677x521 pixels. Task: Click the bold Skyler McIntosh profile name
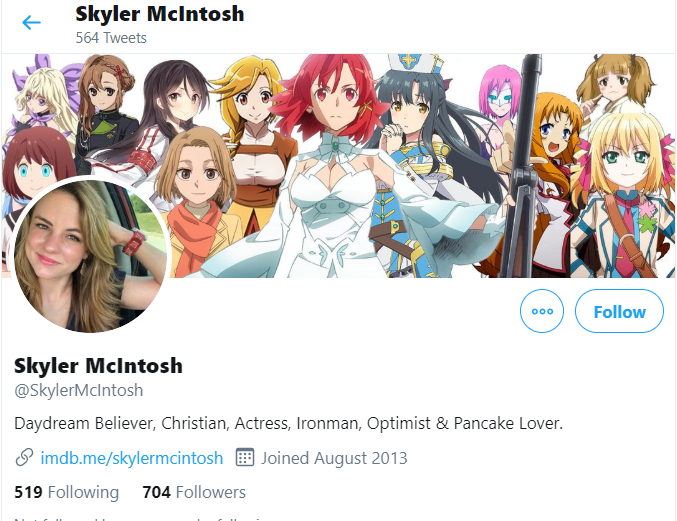point(98,366)
